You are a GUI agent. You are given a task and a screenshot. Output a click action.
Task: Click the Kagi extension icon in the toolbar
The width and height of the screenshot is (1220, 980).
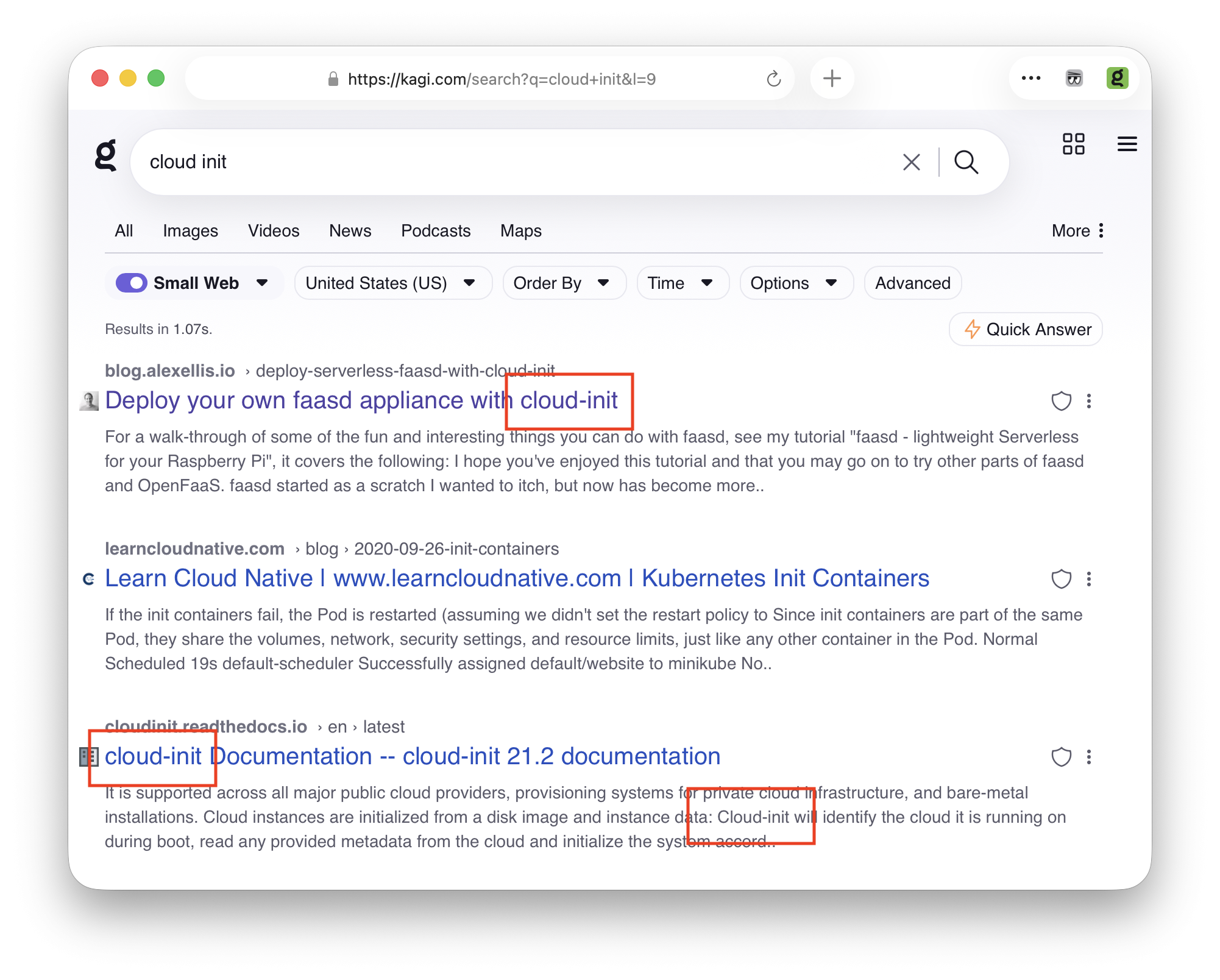click(1117, 78)
